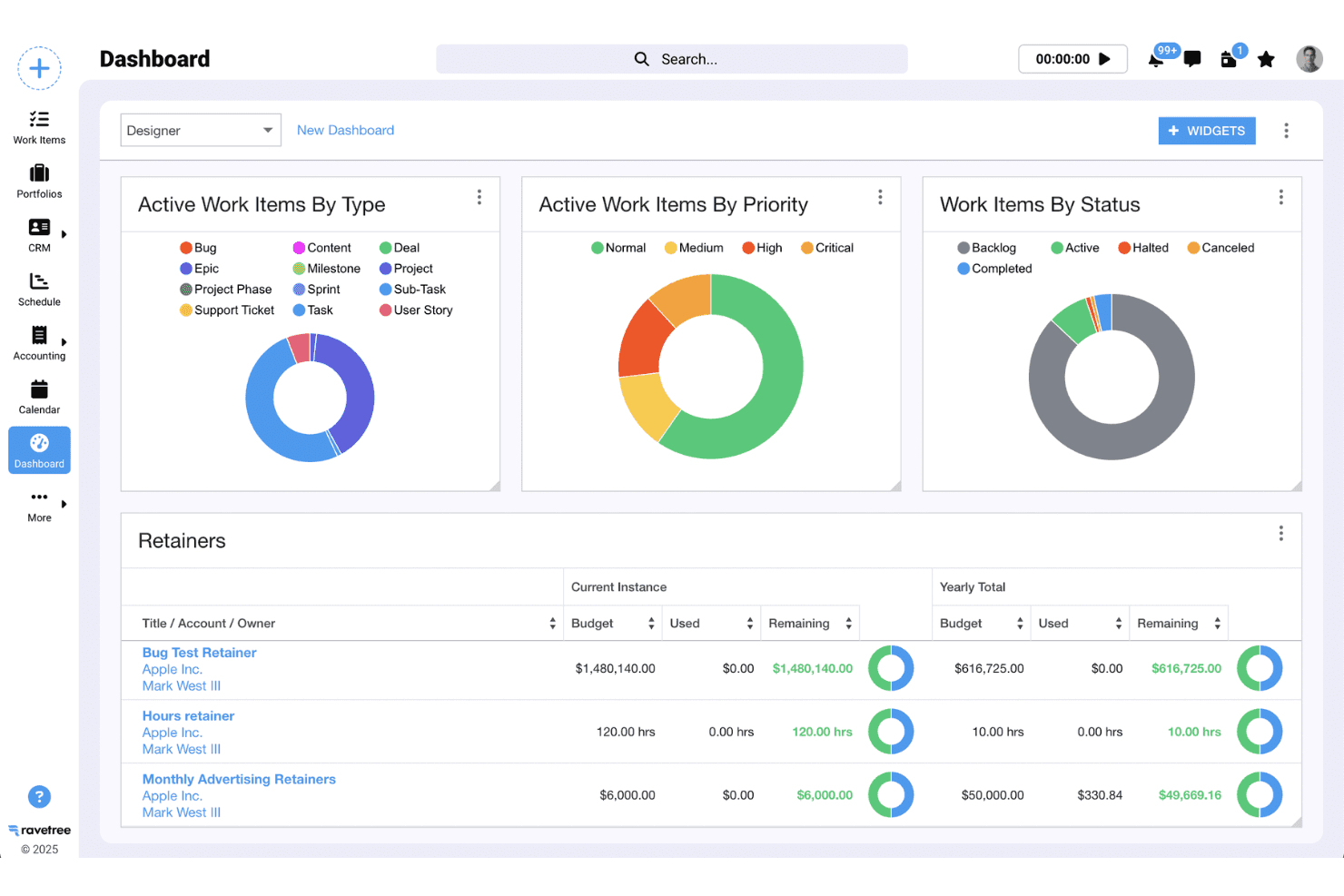1344x896 pixels.
Task: Open the inbox icon with badge 1
Action: tap(1230, 59)
